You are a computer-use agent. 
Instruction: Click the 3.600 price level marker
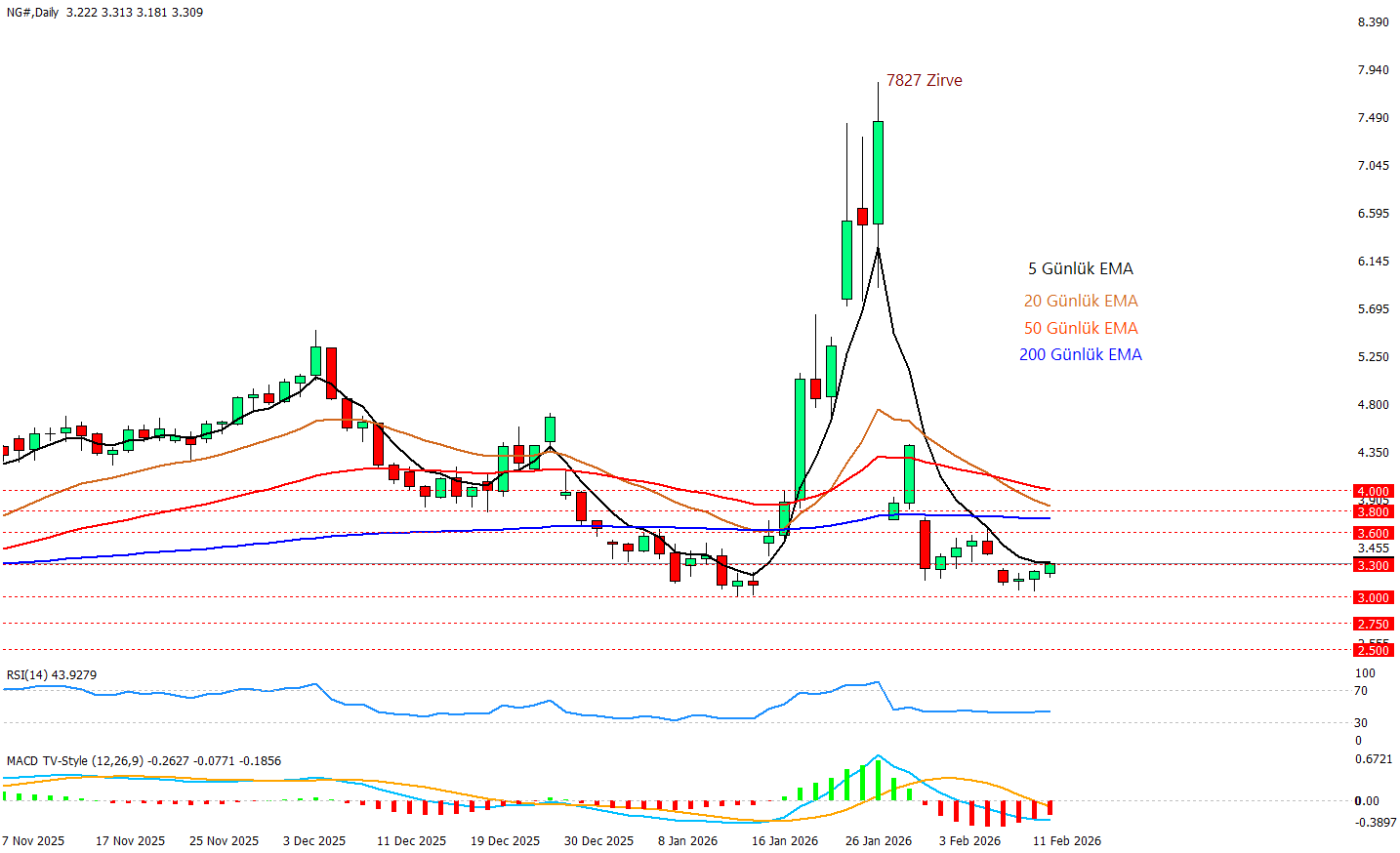[x=1372, y=533]
